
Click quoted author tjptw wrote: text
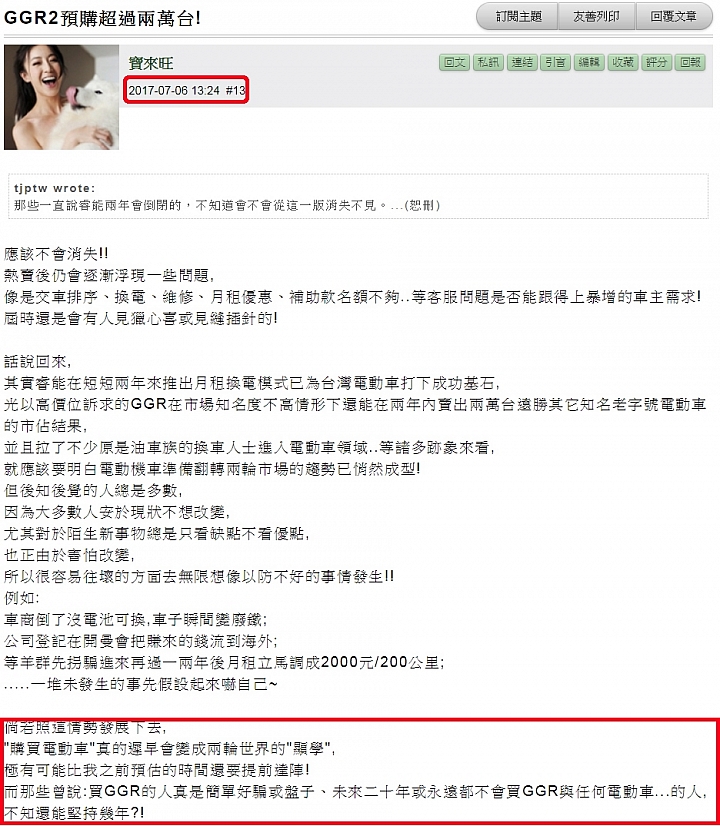coord(55,188)
